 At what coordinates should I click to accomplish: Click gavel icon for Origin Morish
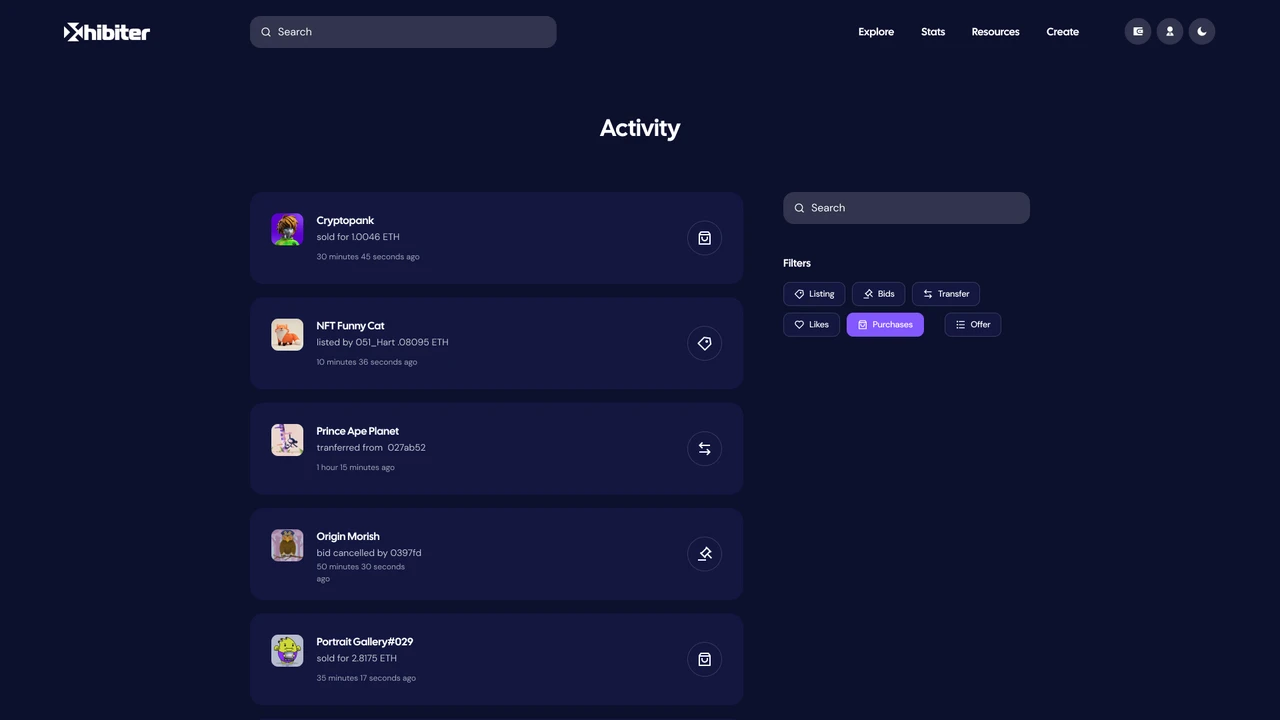pyautogui.click(x=705, y=554)
